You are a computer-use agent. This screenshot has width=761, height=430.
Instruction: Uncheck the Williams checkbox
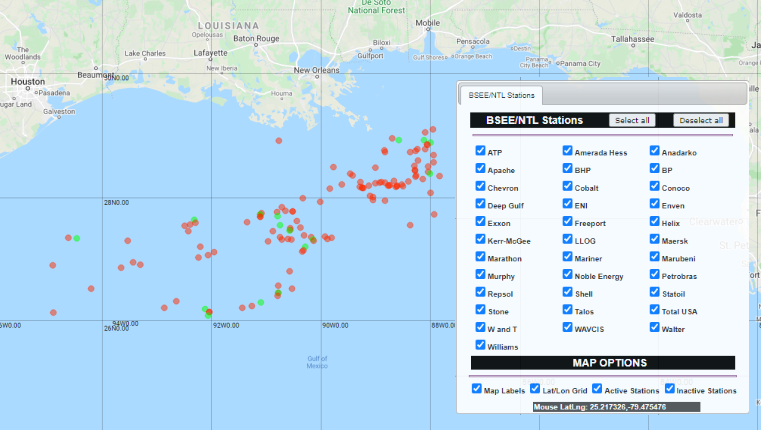pos(480,345)
